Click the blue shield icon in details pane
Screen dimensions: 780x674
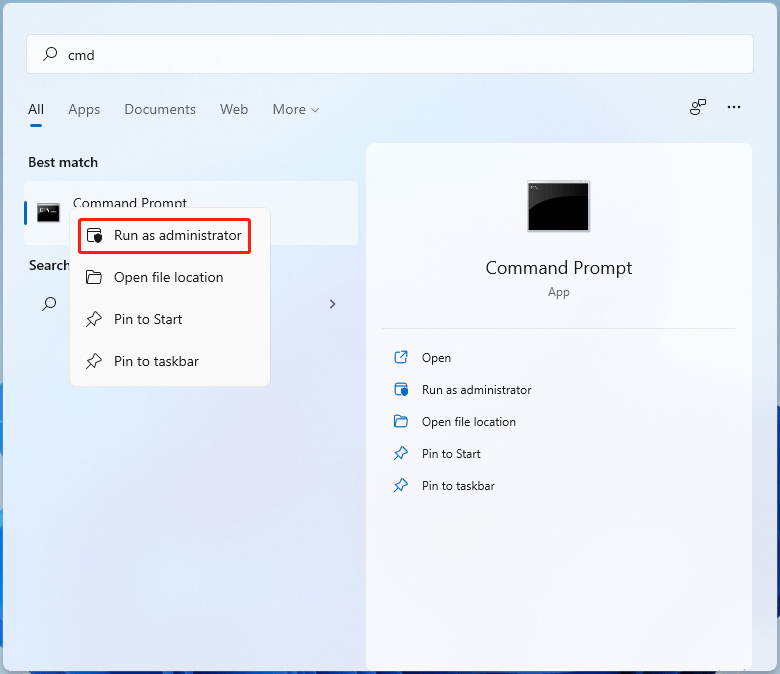[x=401, y=389]
